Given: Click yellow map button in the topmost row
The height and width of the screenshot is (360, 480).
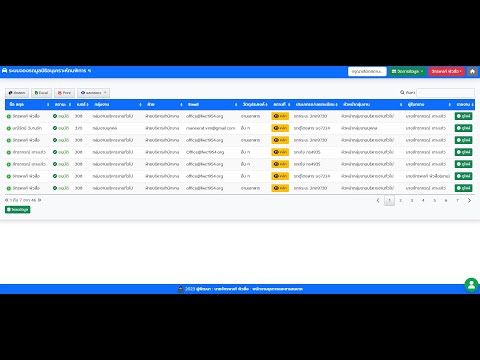Looking at the screenshot, I should [x=280, y=116].
